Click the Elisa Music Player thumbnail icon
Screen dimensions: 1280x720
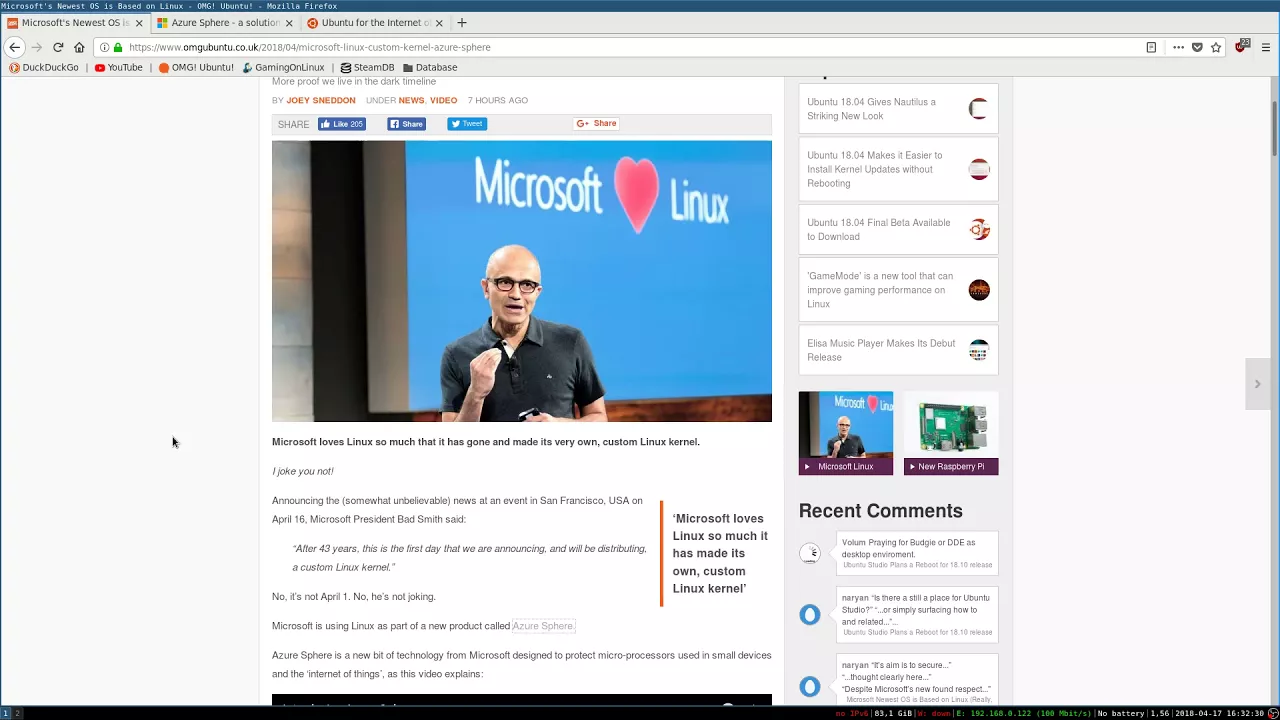[979, 350]
